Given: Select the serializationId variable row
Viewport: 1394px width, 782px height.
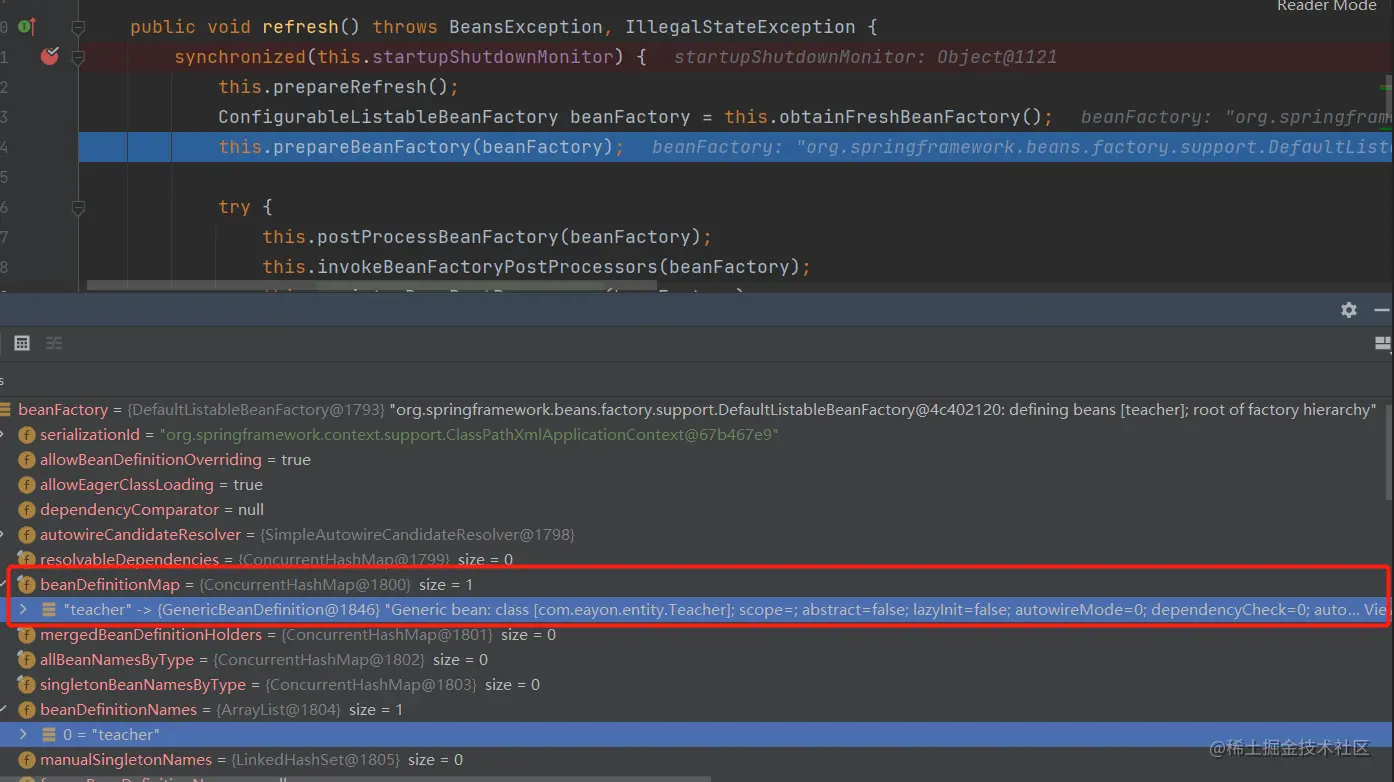Looking at the screenshot, I should coord(694,435).
